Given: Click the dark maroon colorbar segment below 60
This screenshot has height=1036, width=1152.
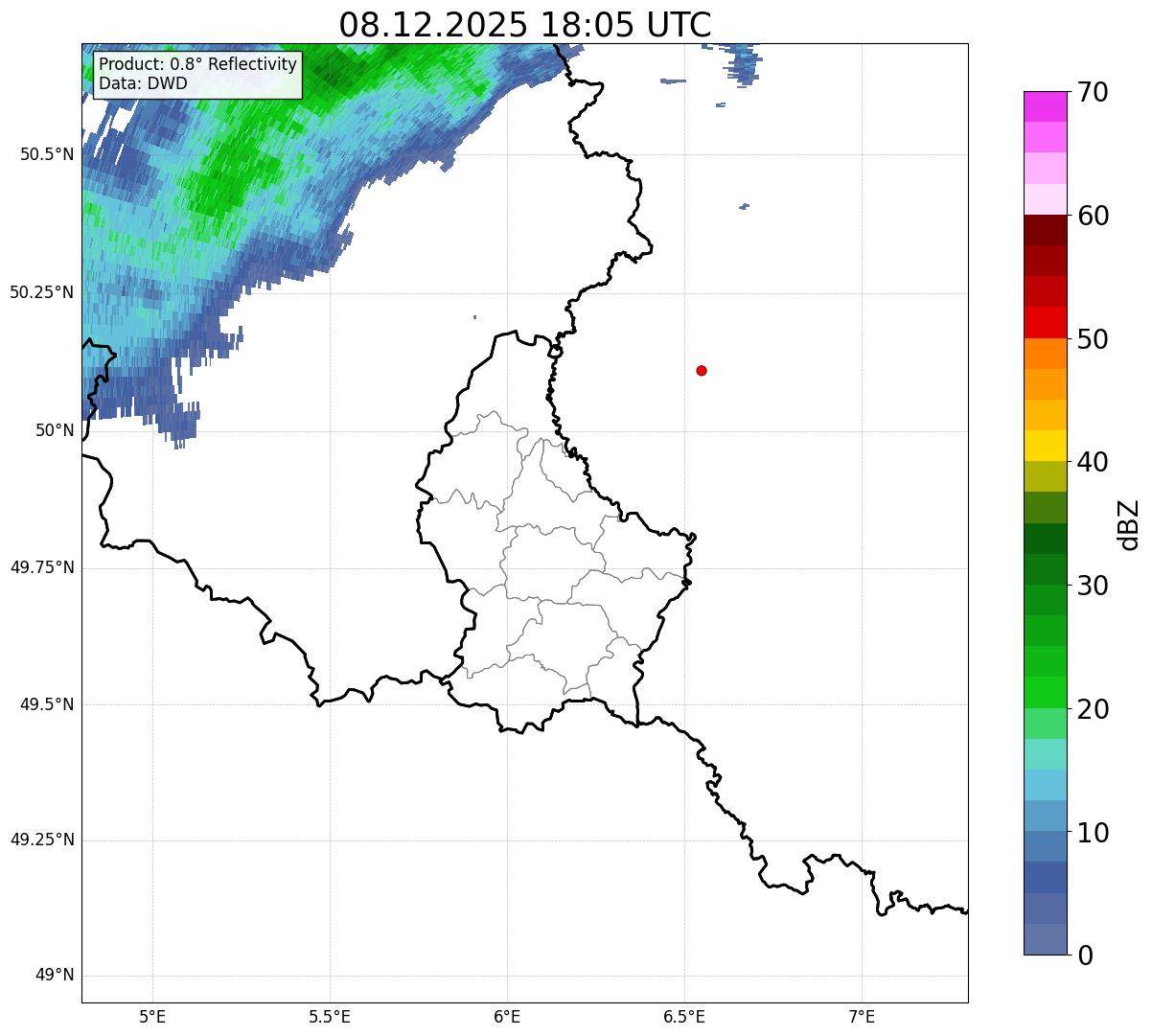Looking at the screenshot, I should [x=1045, y=230].
